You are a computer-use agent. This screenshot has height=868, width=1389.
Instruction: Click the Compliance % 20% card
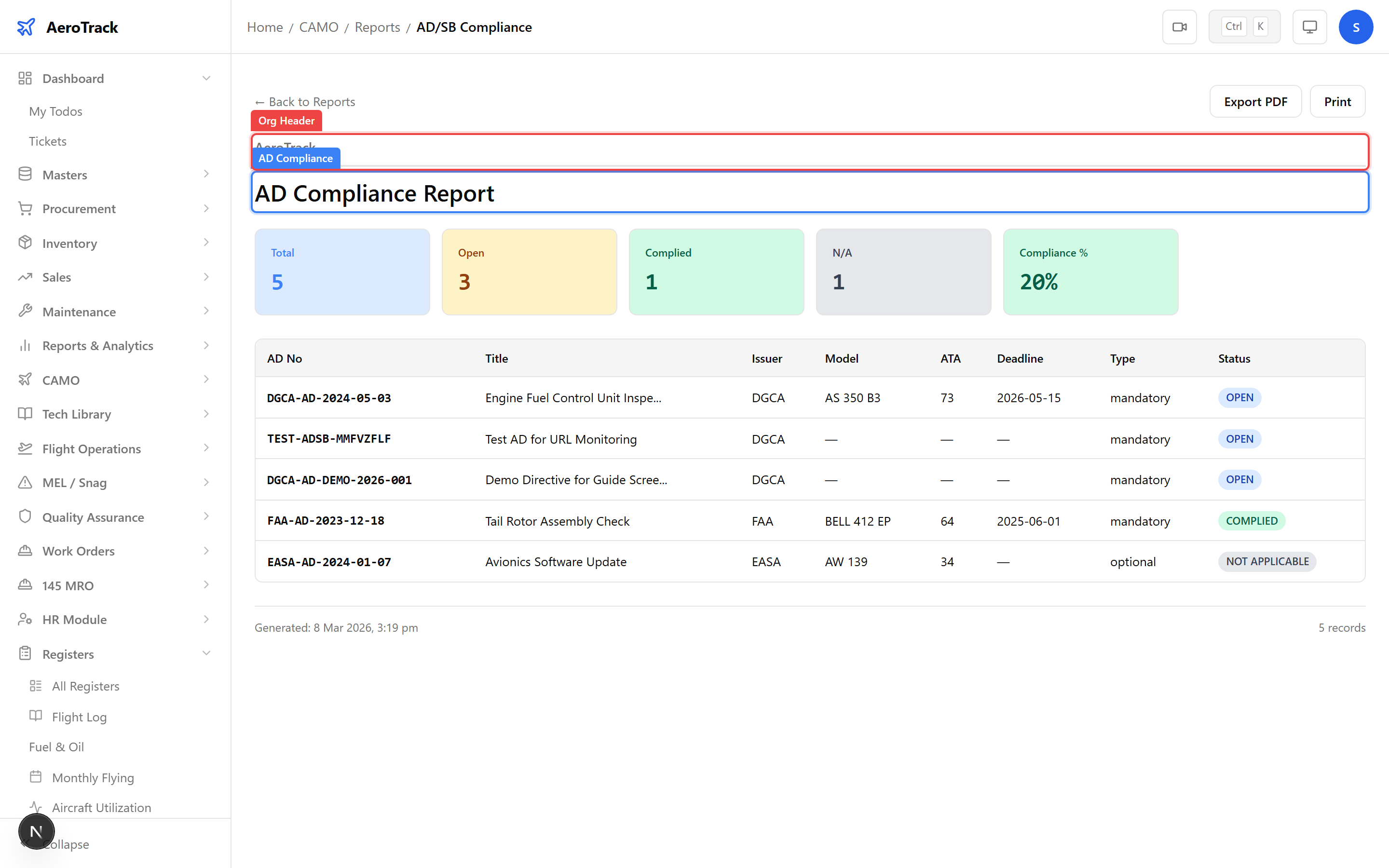(1090, 271)
